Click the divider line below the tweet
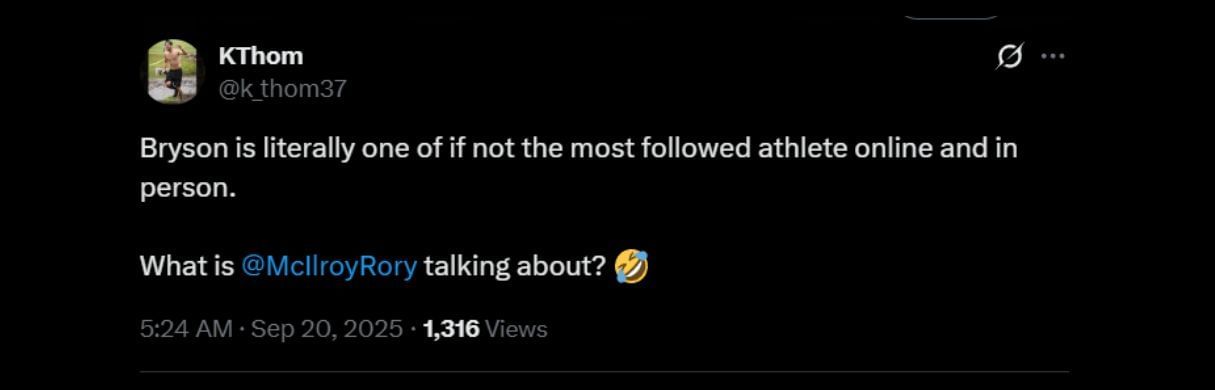The image size is (1215, 390). (x=604, y=373)
